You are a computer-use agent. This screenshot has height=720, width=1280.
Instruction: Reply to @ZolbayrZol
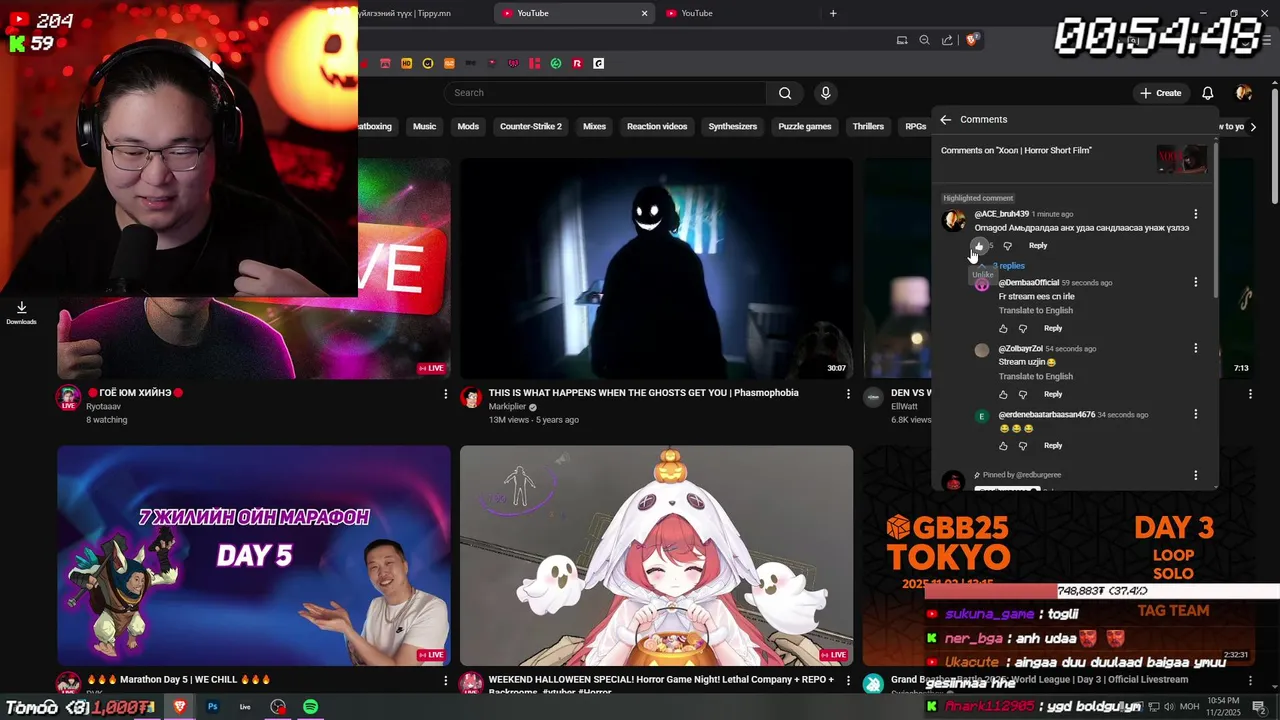(x=1053, y=395)
